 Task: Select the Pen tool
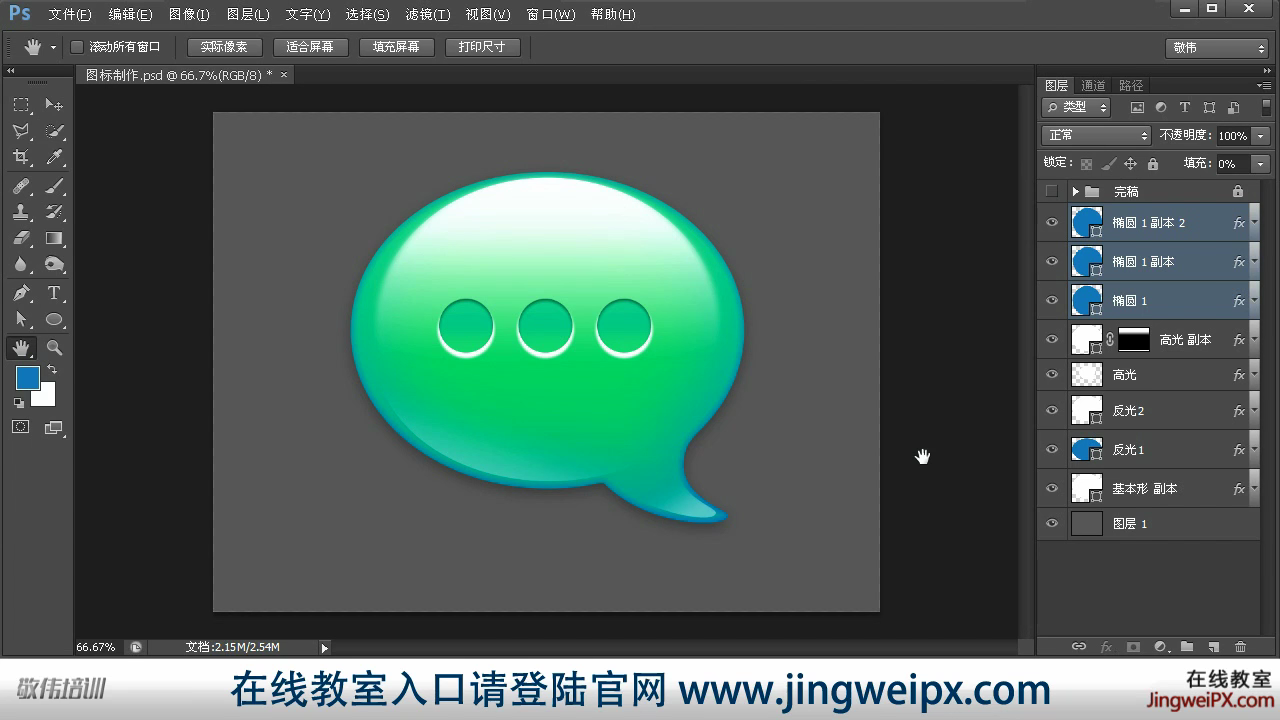(21, 293)
